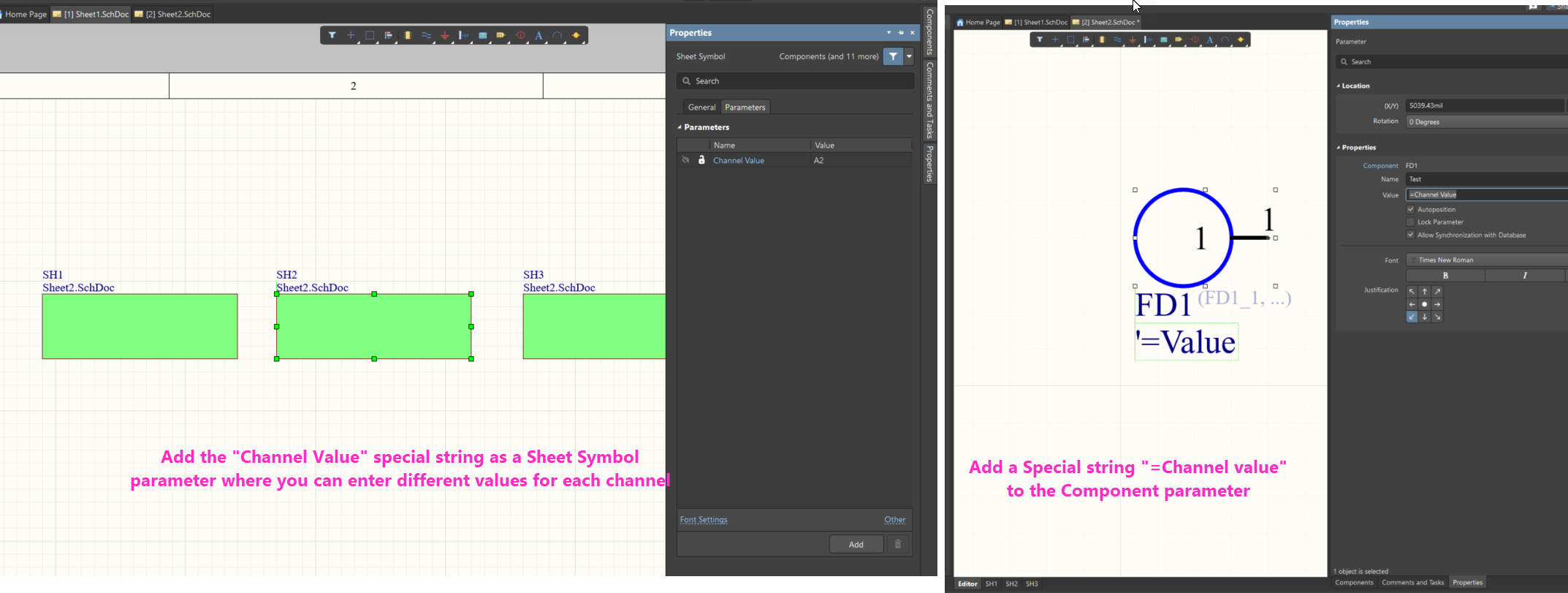Screen dimensions: 1568x593
Task: Open the Rotation dropdown showing 0 Degrees
Action: click(1487, 121)
